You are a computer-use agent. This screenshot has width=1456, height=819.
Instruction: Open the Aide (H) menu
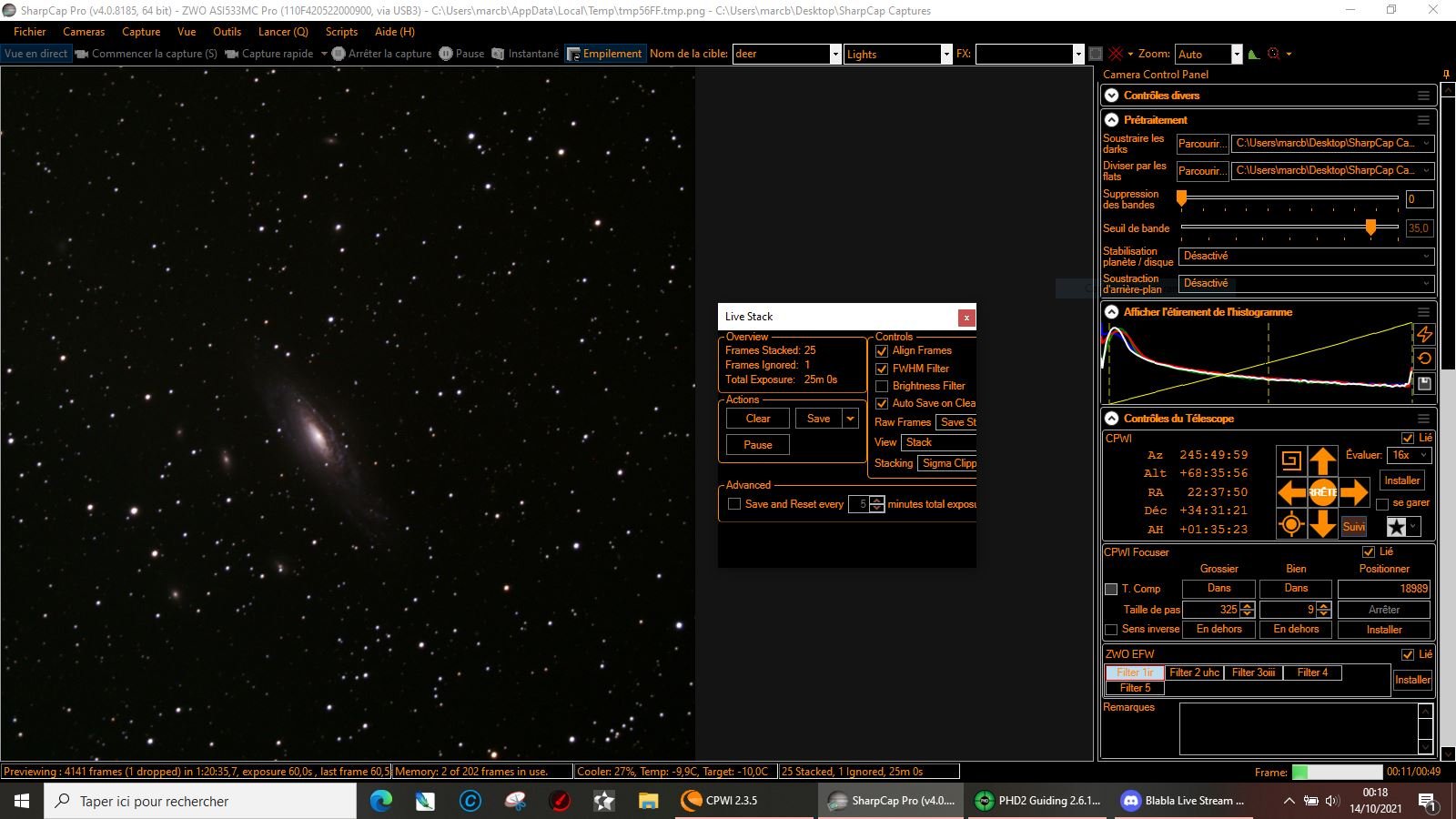(x=395, y=31)
